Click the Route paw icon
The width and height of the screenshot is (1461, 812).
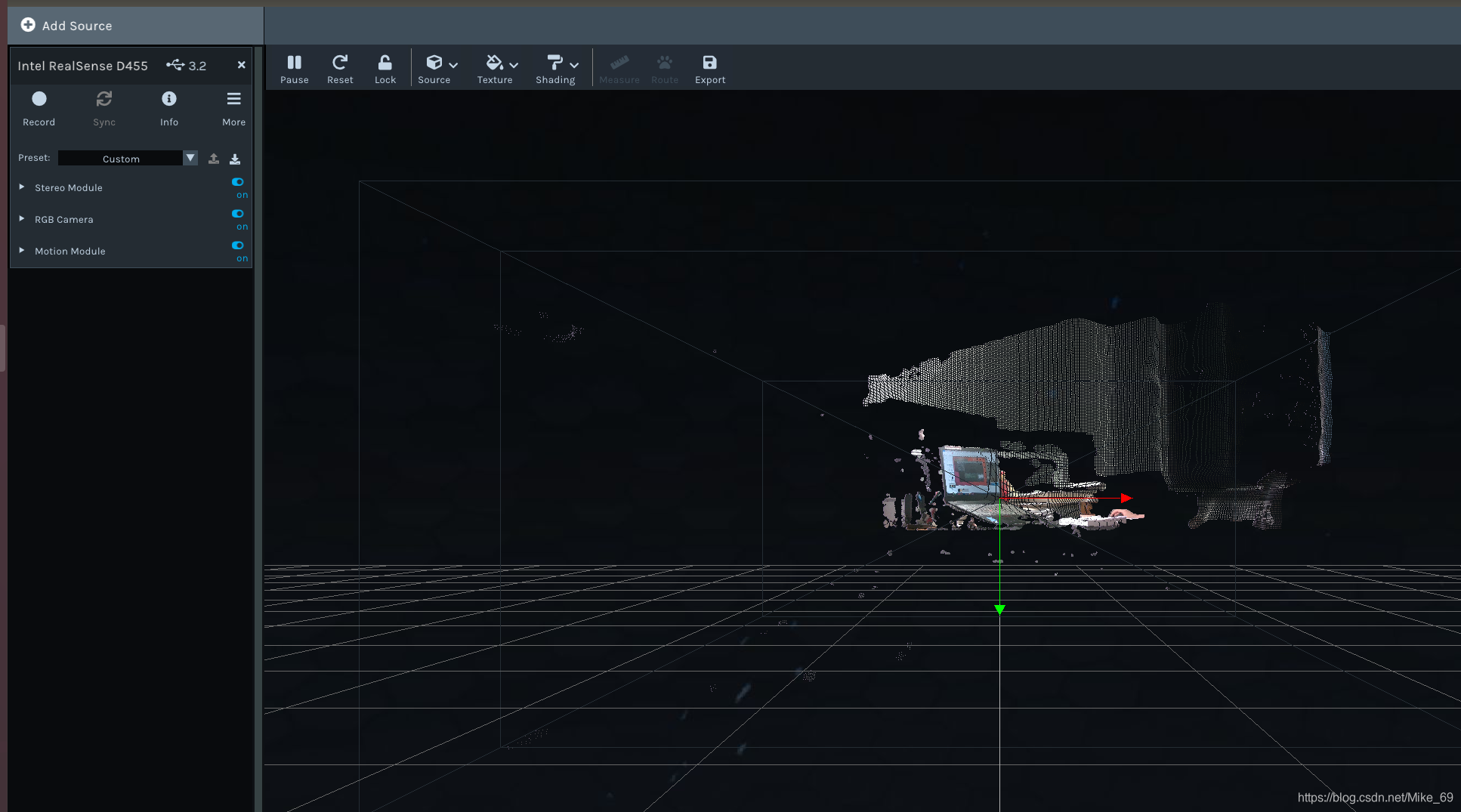click(x=665, y=63)
